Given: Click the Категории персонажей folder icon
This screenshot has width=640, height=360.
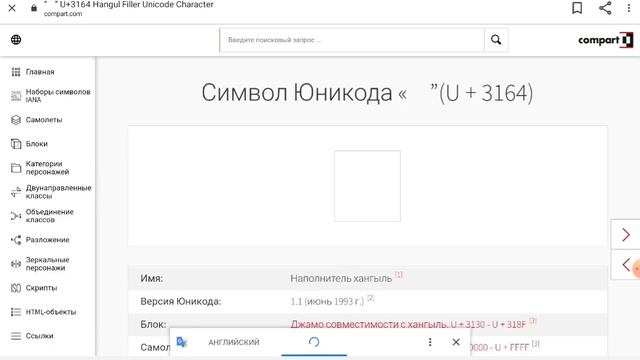Looking at the screenshot, I should (x=16, y=168).
